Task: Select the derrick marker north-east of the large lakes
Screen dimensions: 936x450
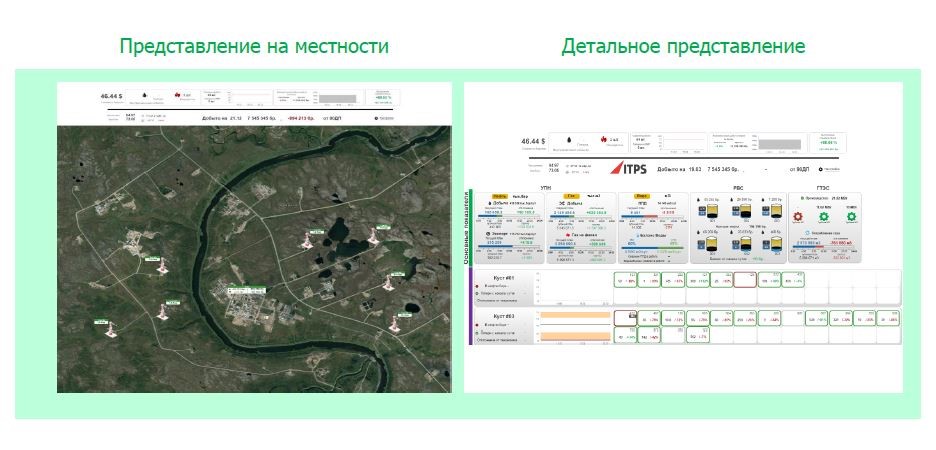Action: [x=373, y=235]
